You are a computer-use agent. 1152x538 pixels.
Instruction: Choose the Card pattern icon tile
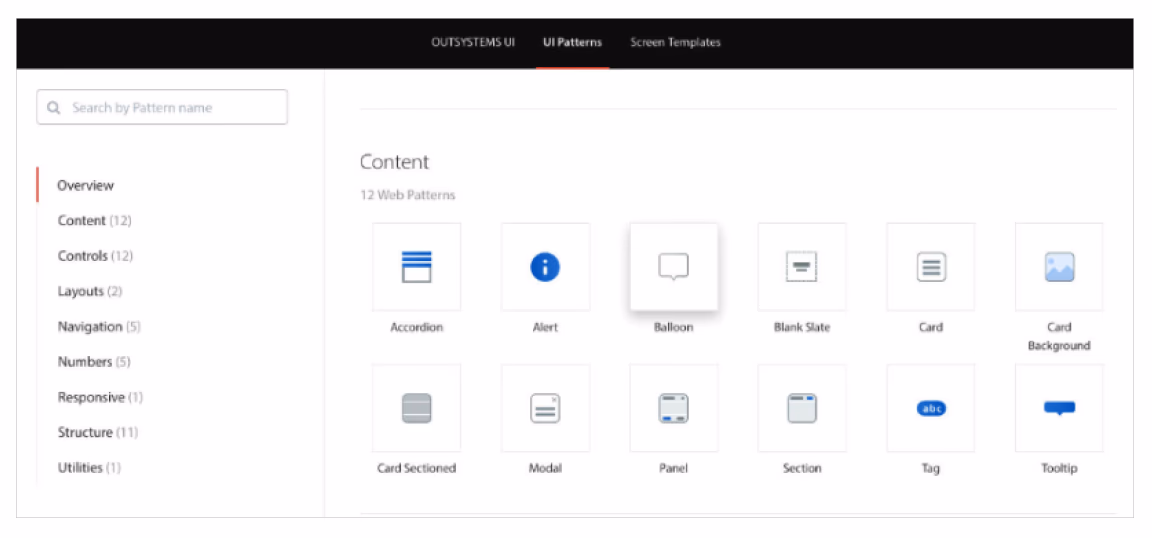(x=931, y=267)
